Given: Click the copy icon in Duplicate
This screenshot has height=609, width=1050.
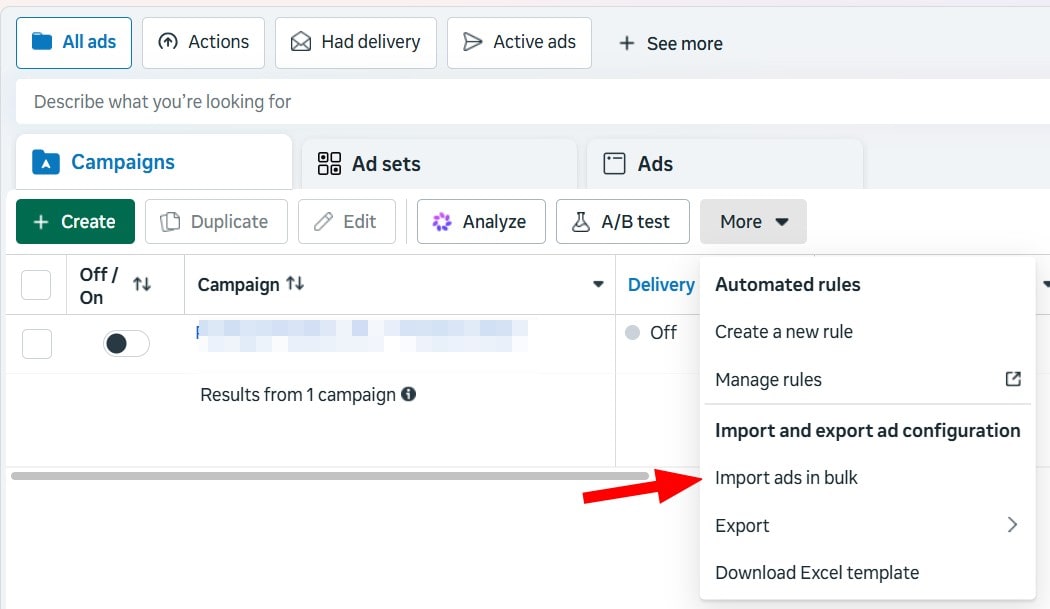Looking at the screenshot, I should (170, 222).
